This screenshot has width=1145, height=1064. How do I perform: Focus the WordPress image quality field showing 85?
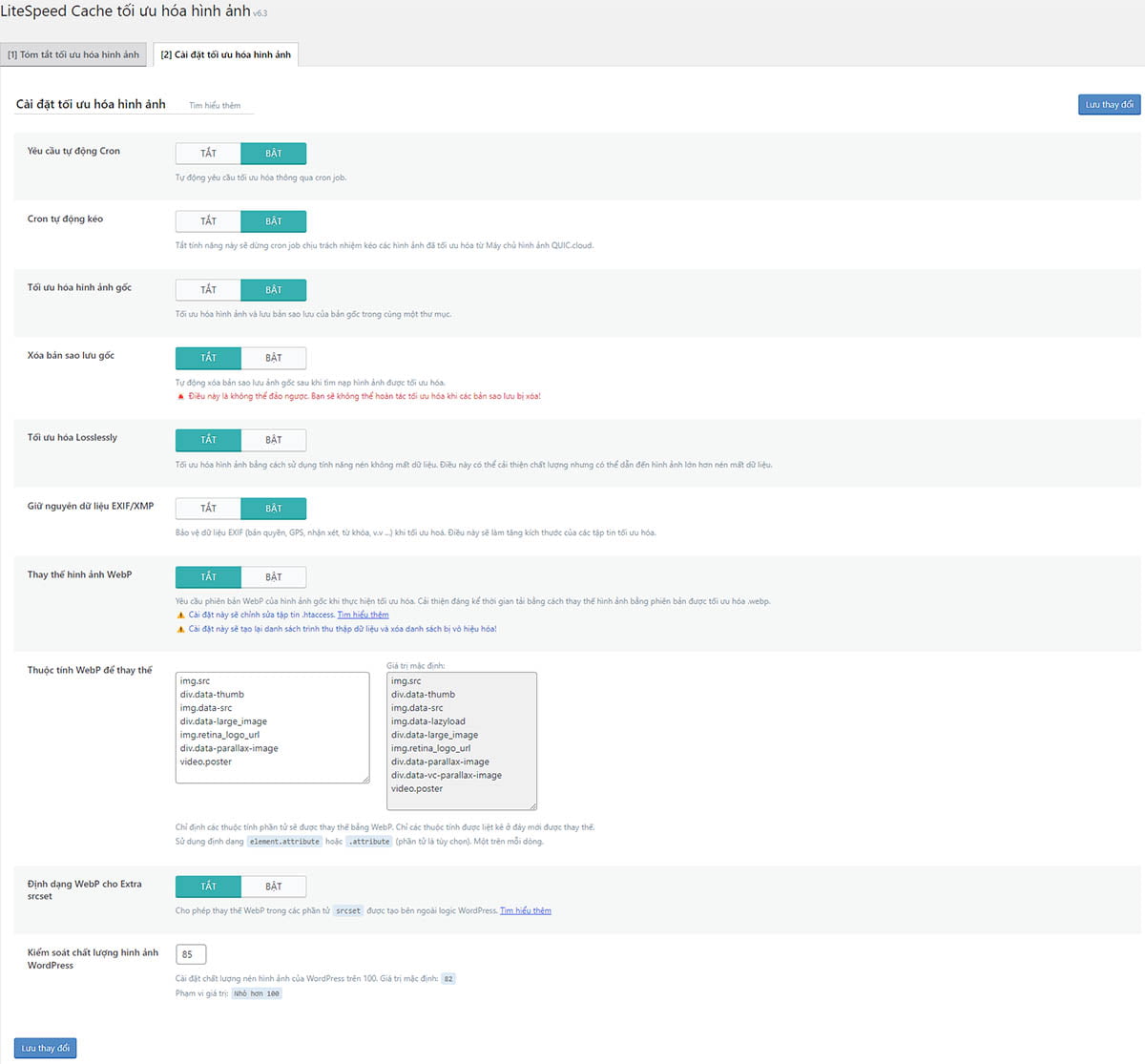pos(191,954)
